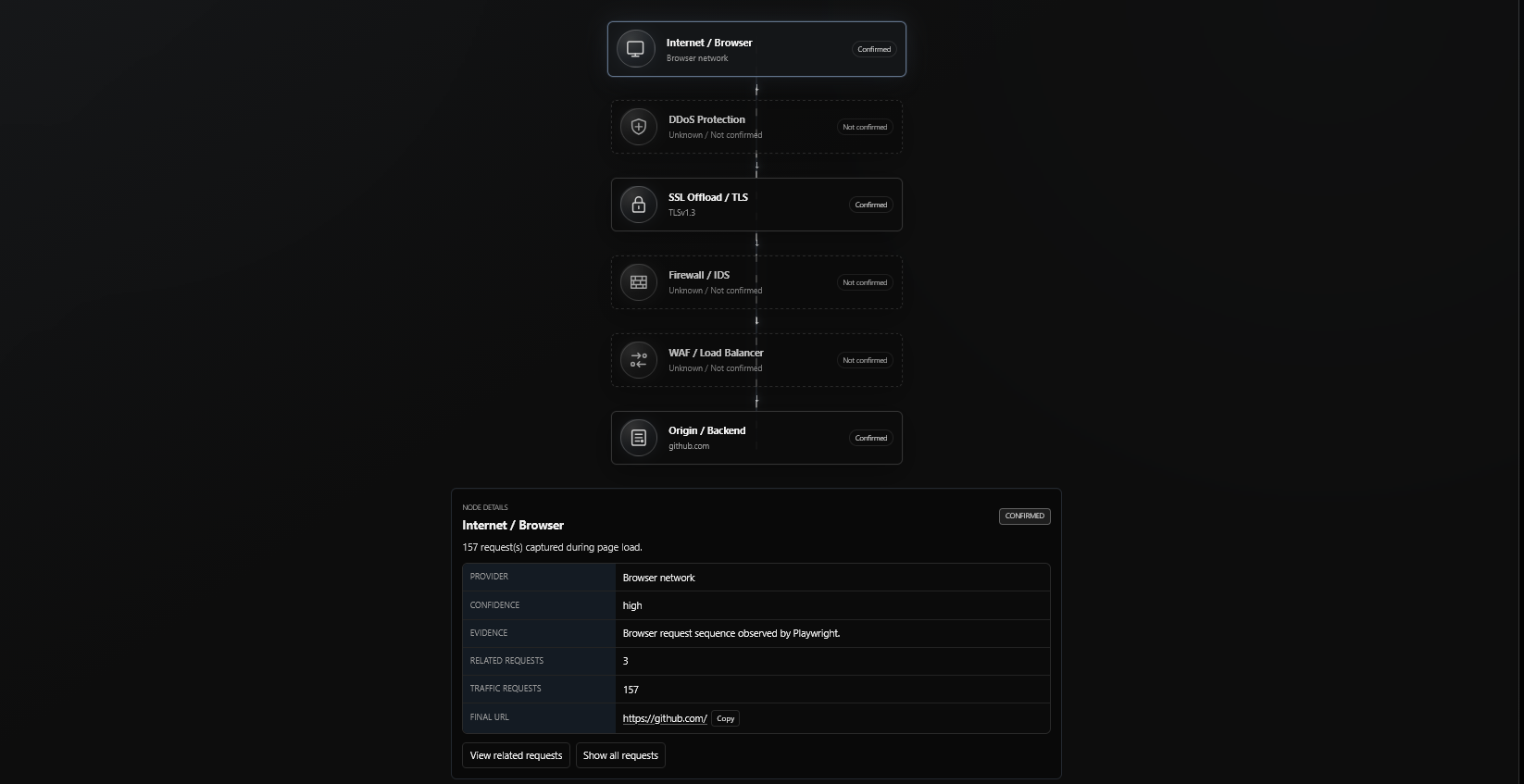The image size is (1524, 784).
Task: Select the WAF / Load Balancer node title
Action: pyautogui.click(x=716, y=353)
